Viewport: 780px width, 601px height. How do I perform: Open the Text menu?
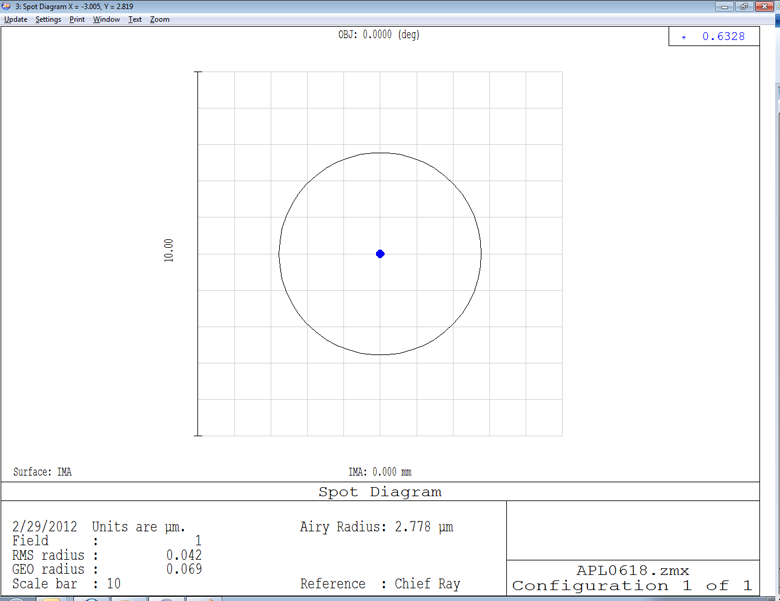click(x=135, y=20)
